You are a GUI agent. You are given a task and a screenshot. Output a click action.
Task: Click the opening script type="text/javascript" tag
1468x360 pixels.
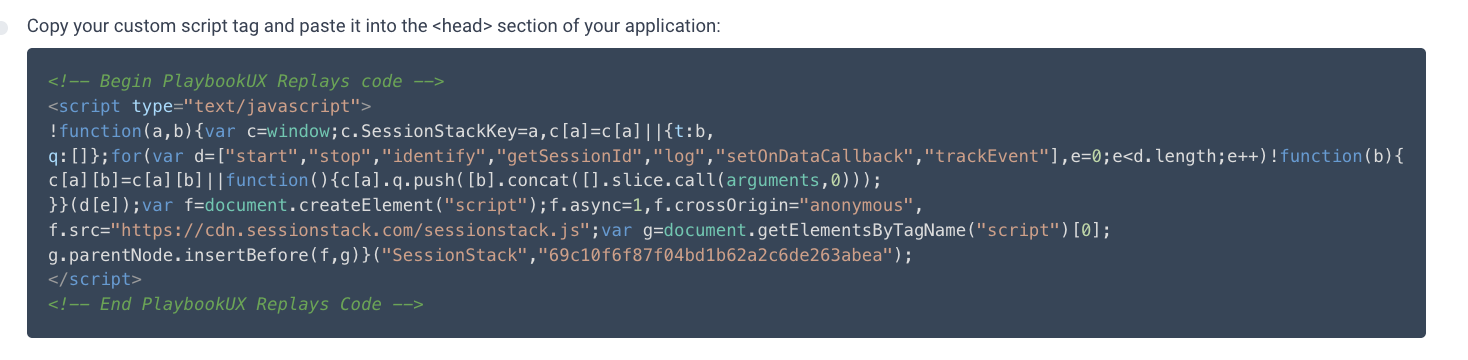tap(210, 106)
